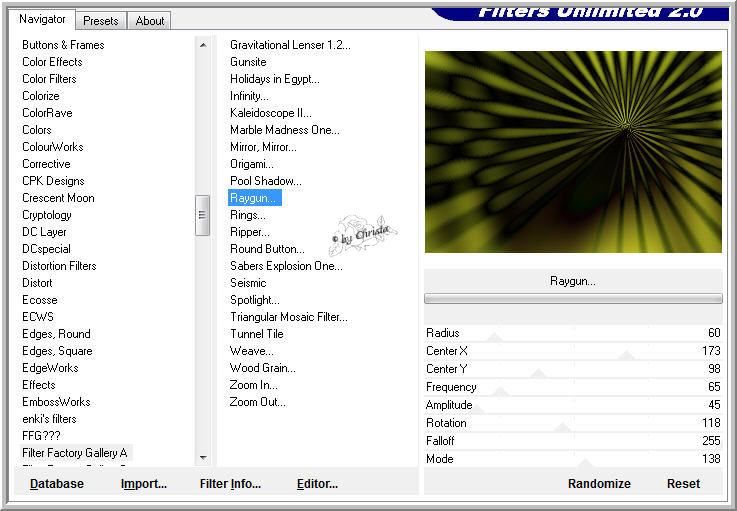Viewport: 737px width, 511px height.
Task: Click the Amplitude slider handle
Action: [x=477, y=409]
